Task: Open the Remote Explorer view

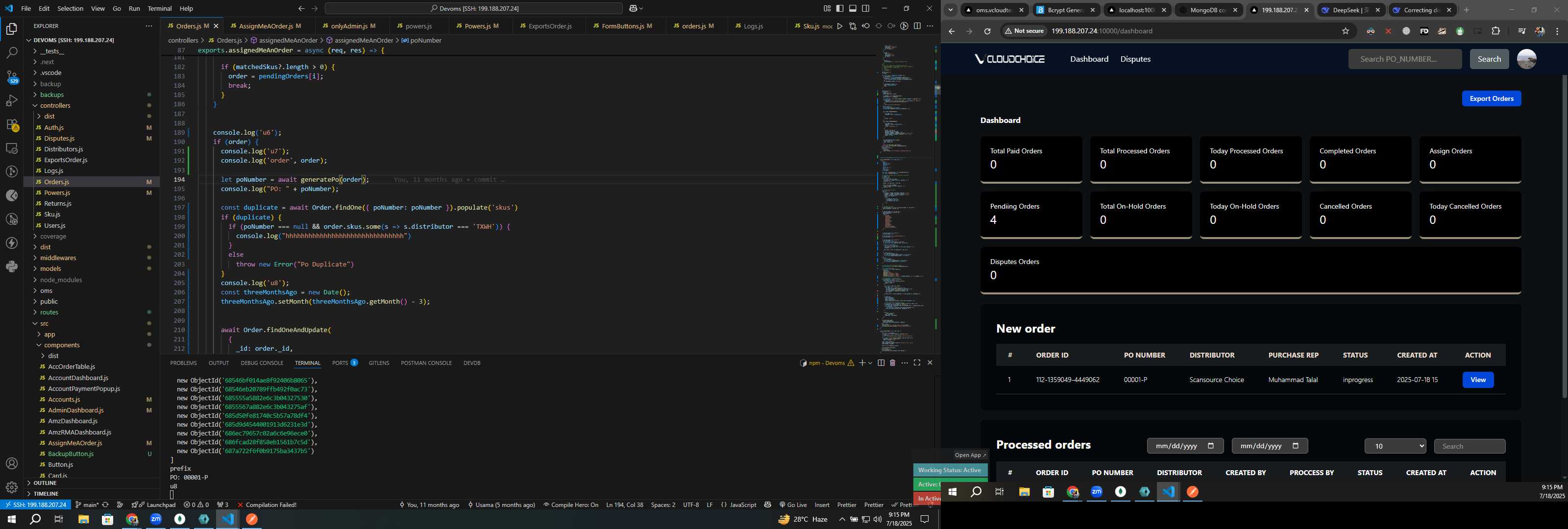Action: 12,148
